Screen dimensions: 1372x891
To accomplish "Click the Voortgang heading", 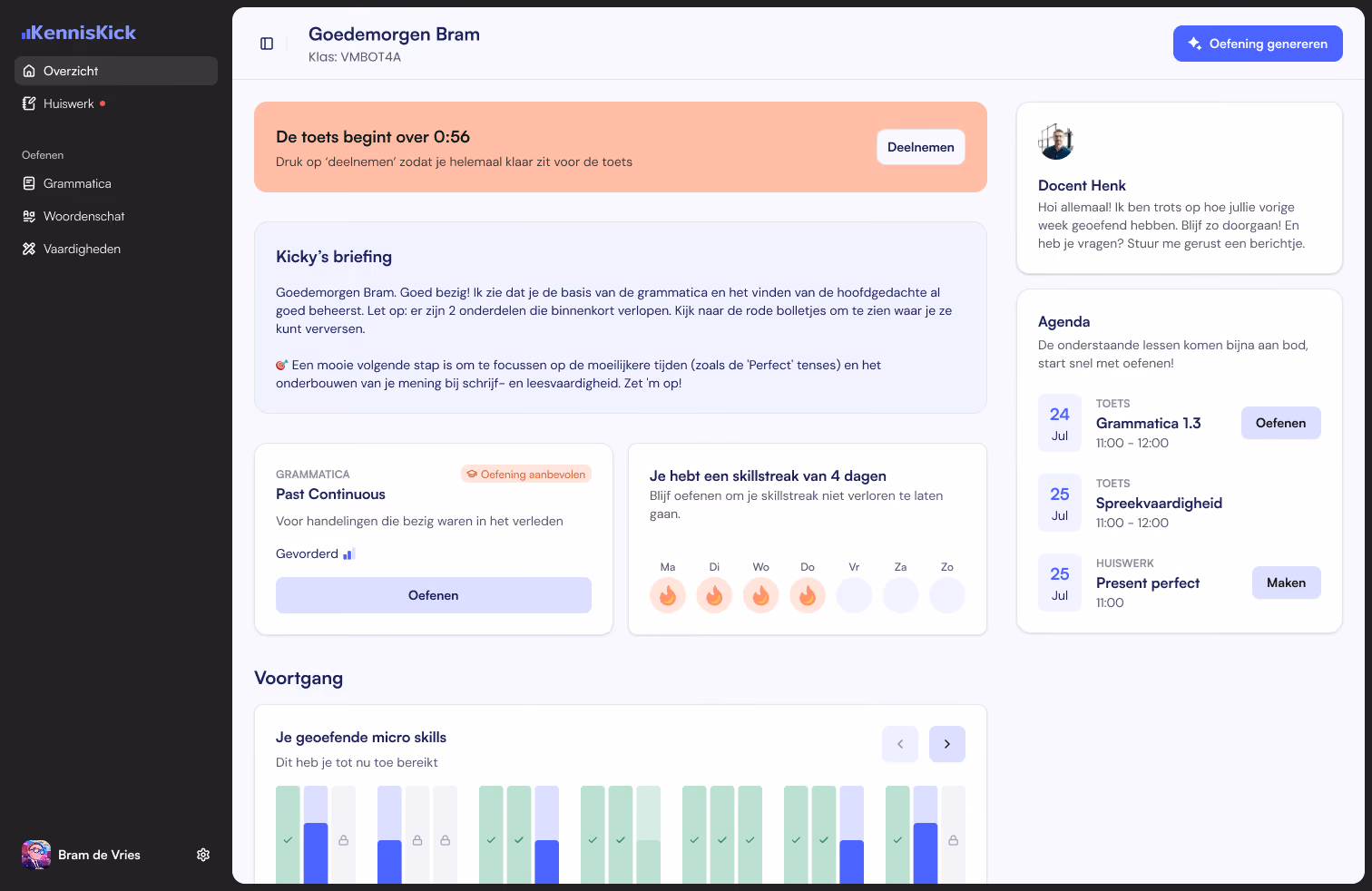I will point(299,679).
